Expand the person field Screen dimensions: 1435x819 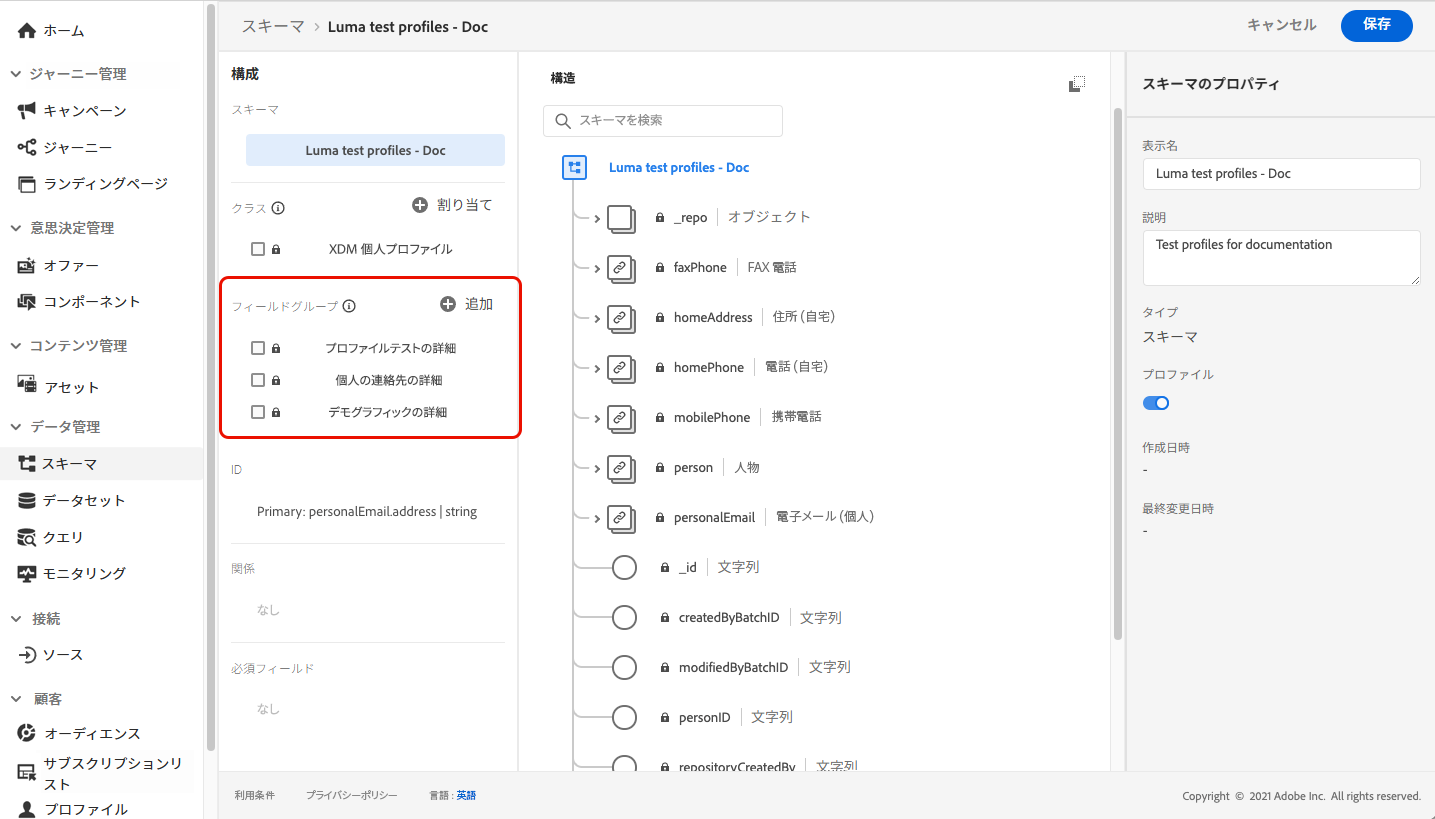tap(597, 468)
